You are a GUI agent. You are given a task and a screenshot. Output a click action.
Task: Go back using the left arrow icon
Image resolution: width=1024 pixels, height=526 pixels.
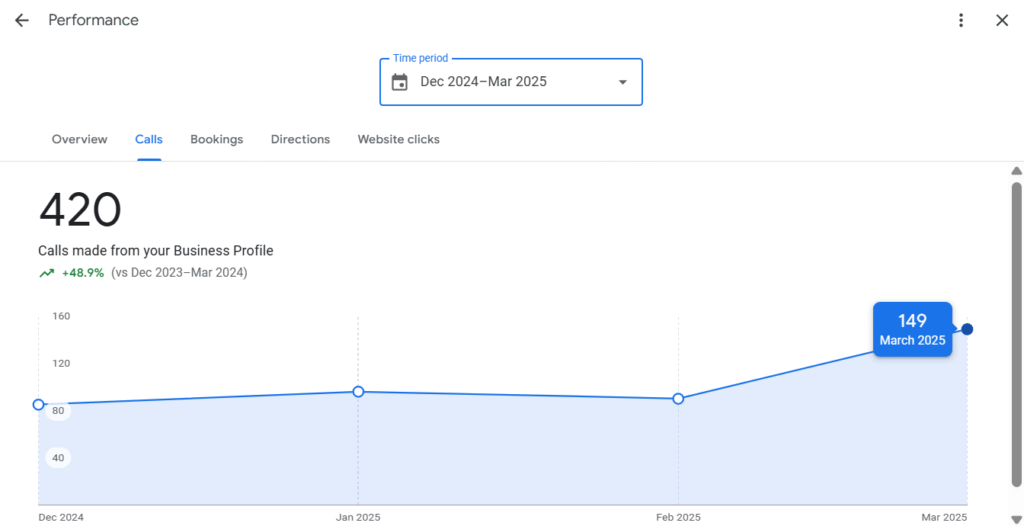[x=22, y=20]
